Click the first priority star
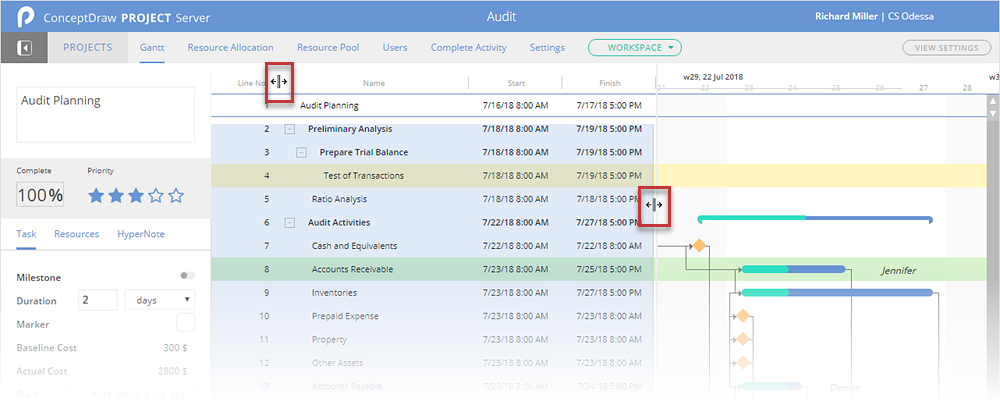 pyautogui.click(x=97, y=196)
